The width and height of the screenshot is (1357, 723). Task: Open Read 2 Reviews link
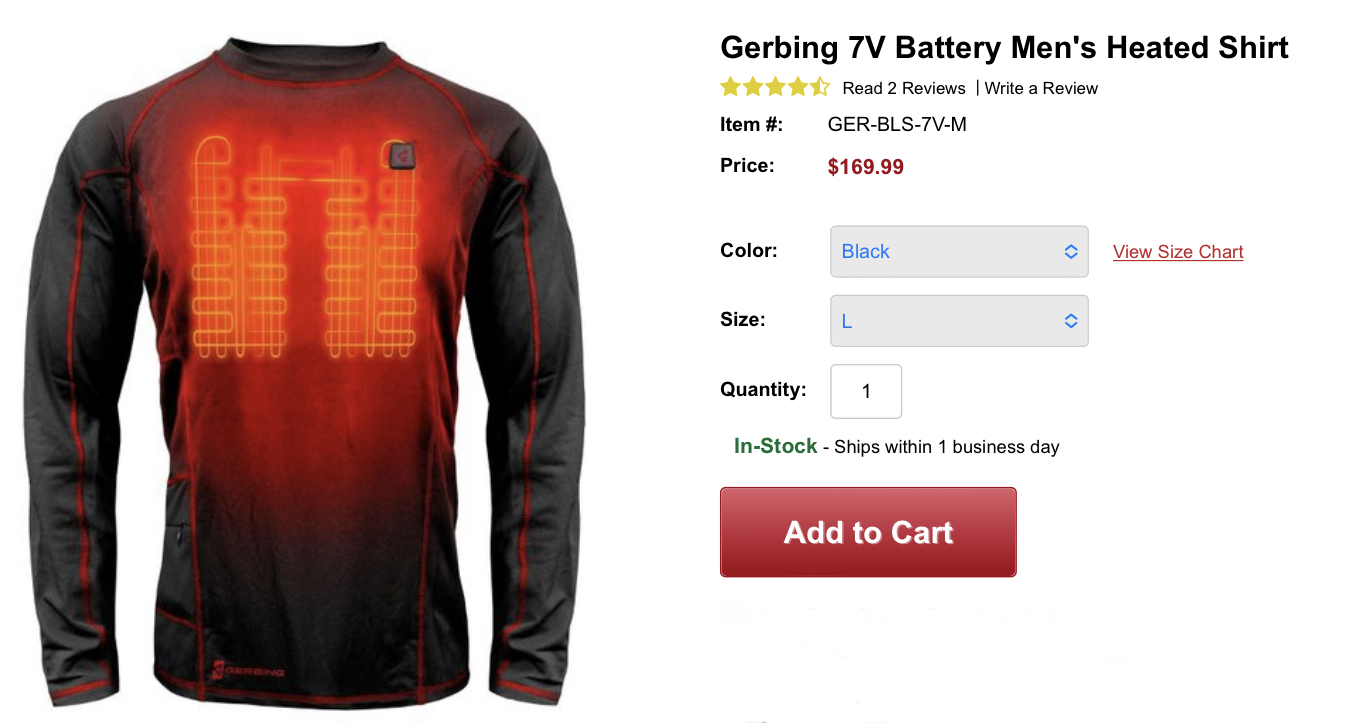click(x=904, y=88)
